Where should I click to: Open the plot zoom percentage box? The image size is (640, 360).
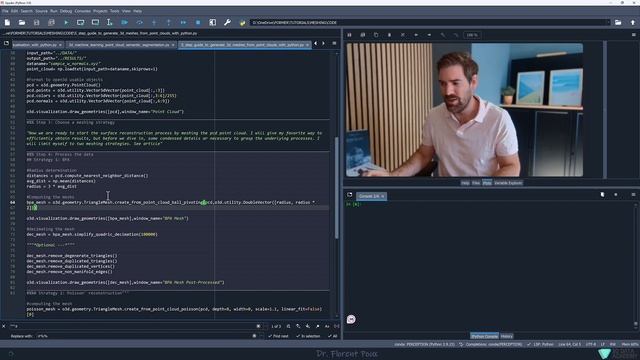pyautogui.click(x=472, y=35)
